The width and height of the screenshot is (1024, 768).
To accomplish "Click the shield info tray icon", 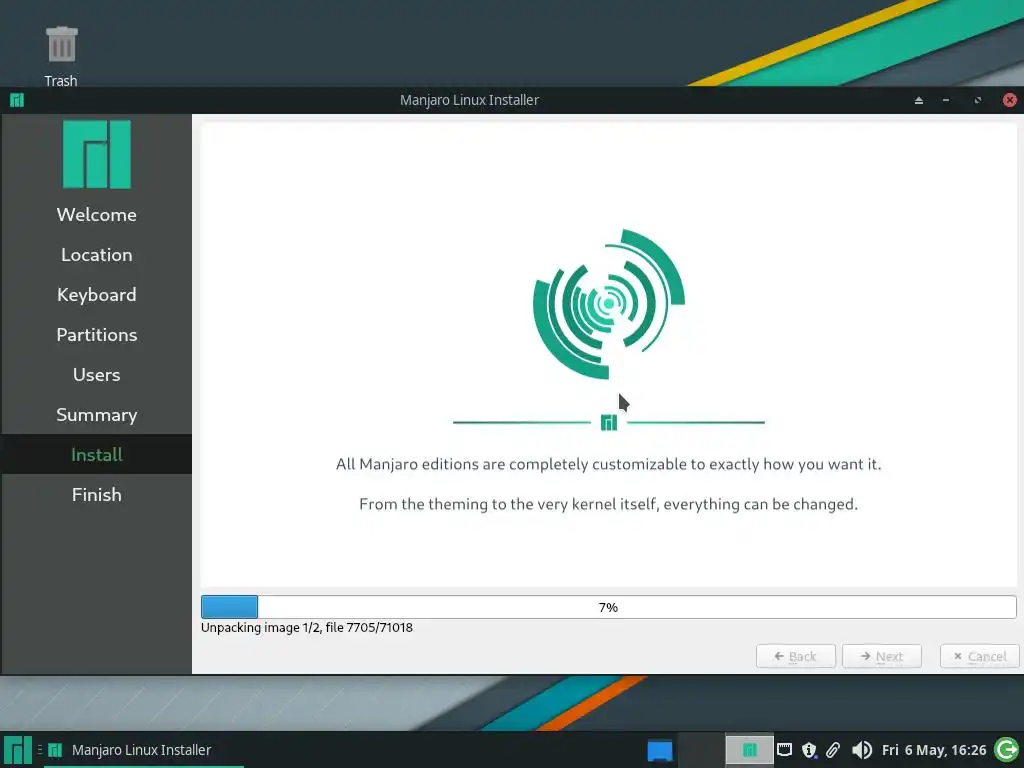I will coord(809,750).
